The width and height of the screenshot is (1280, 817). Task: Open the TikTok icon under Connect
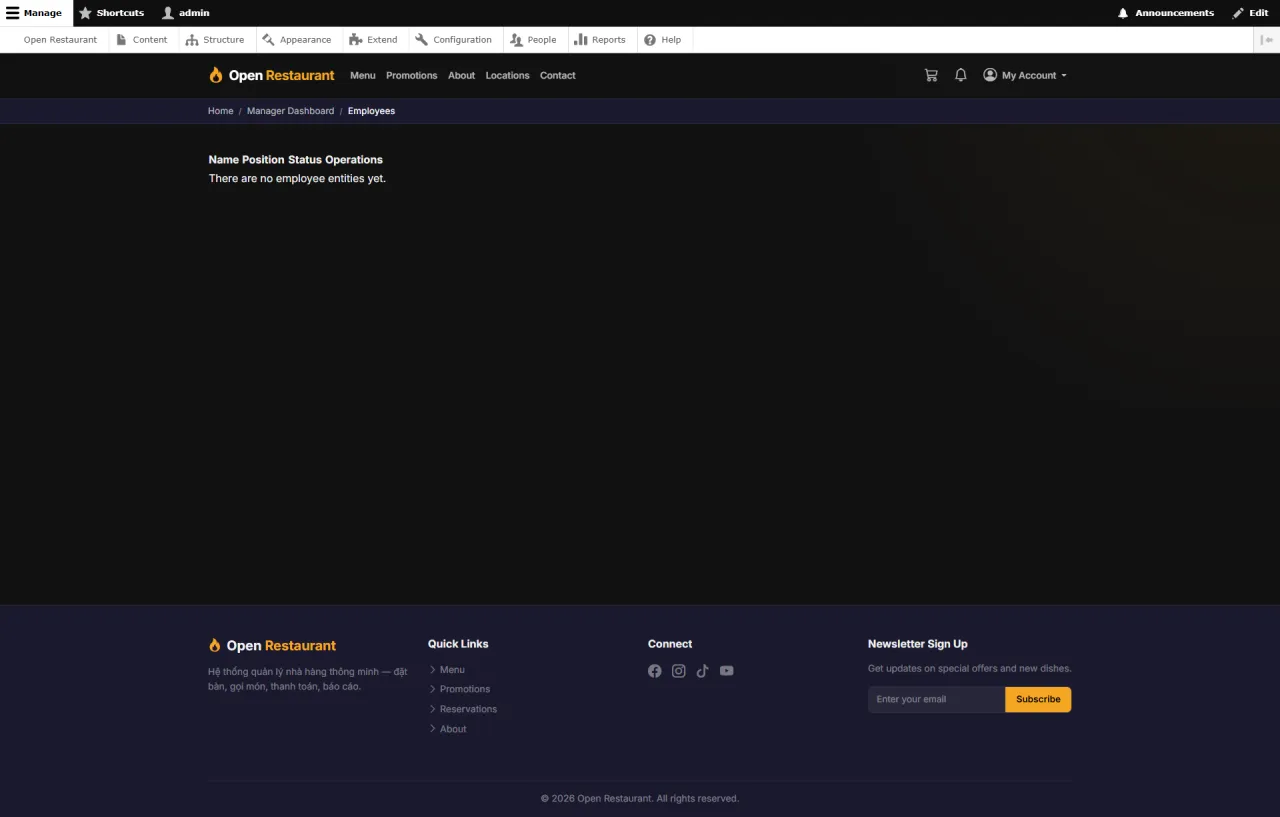[x=703, y=671]
